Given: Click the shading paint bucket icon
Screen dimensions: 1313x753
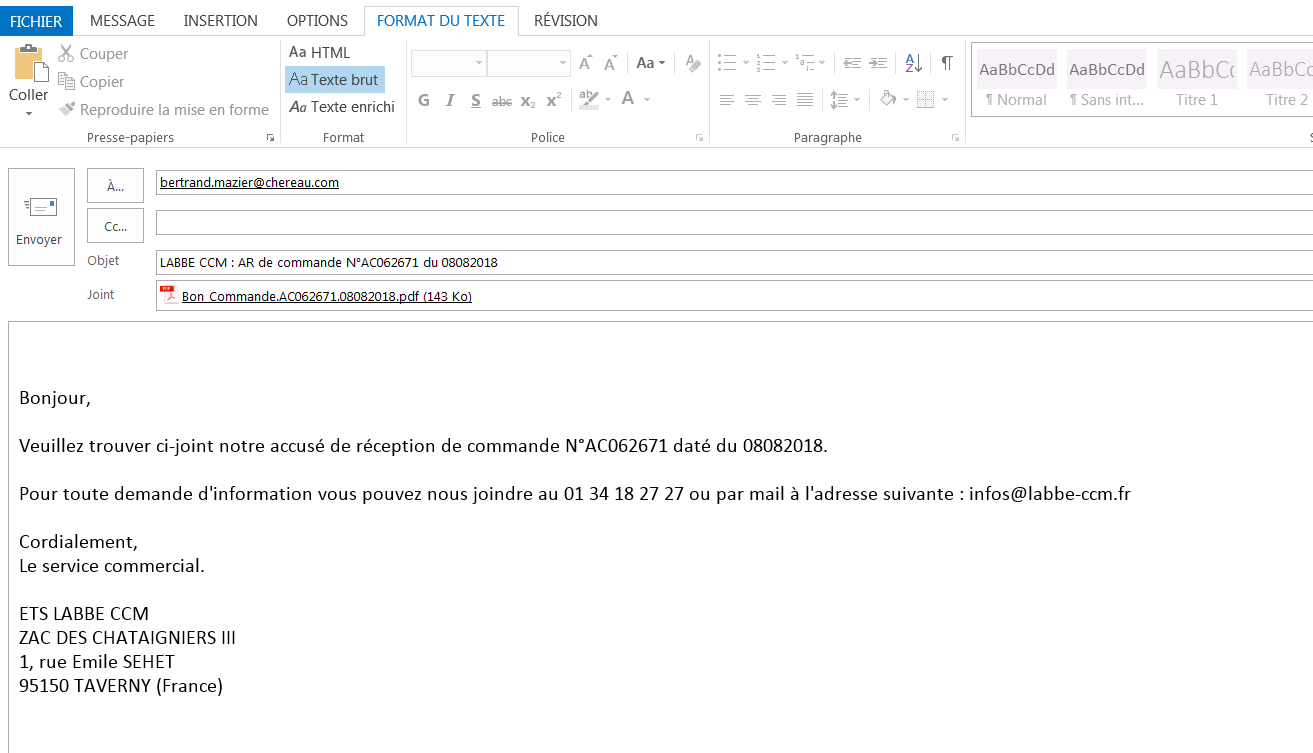Looking at the screenshot, I should [x=888, y=100].
